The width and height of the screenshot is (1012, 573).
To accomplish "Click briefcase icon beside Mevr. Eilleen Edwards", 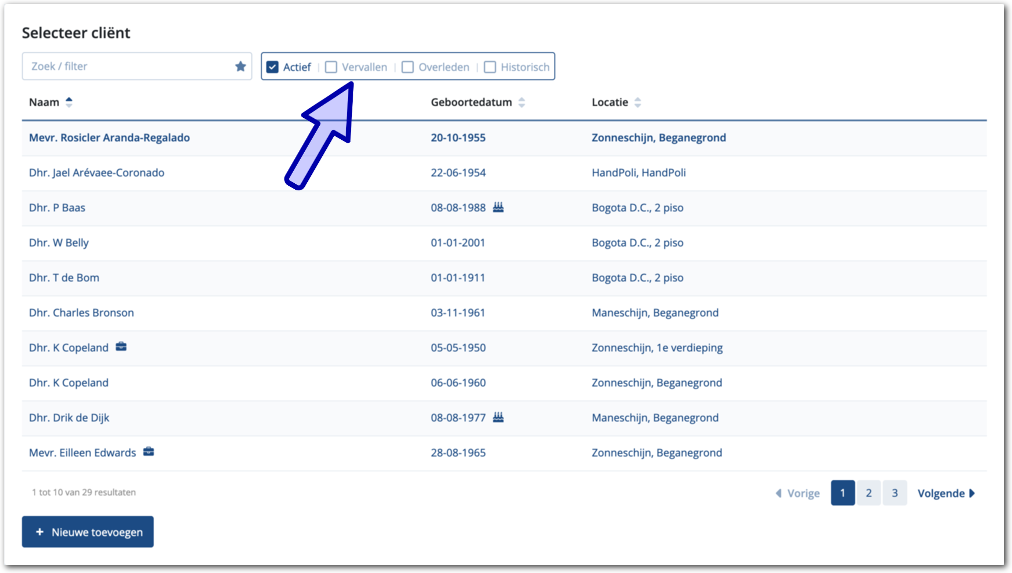I will point(148,453).
